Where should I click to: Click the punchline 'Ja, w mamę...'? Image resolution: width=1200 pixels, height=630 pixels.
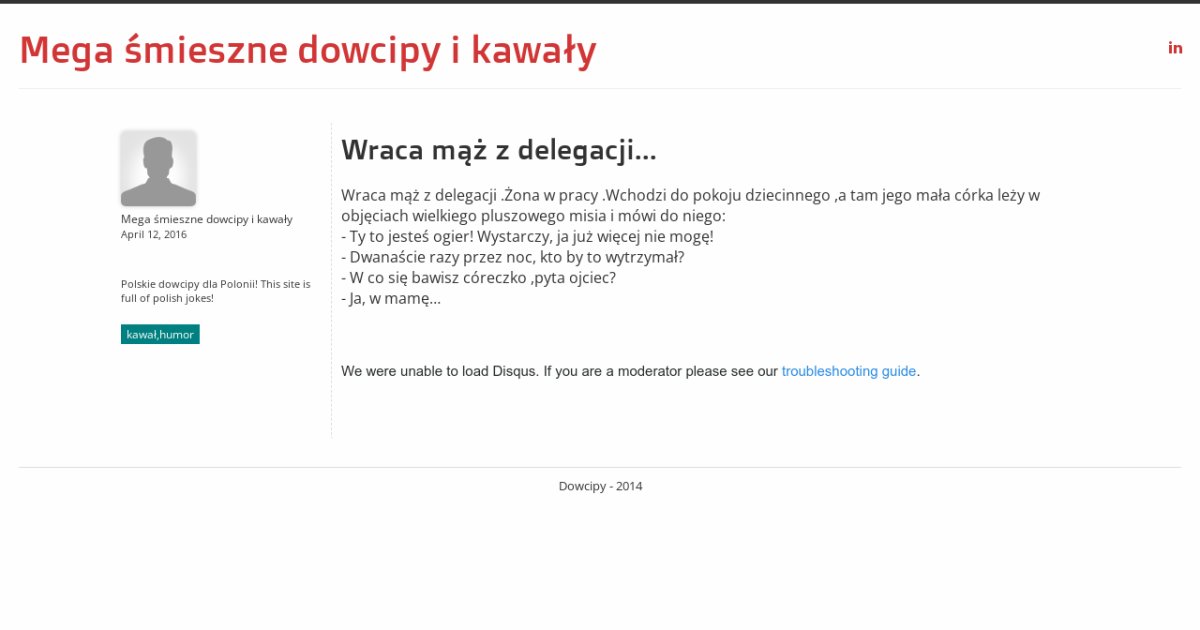point(390,298)
